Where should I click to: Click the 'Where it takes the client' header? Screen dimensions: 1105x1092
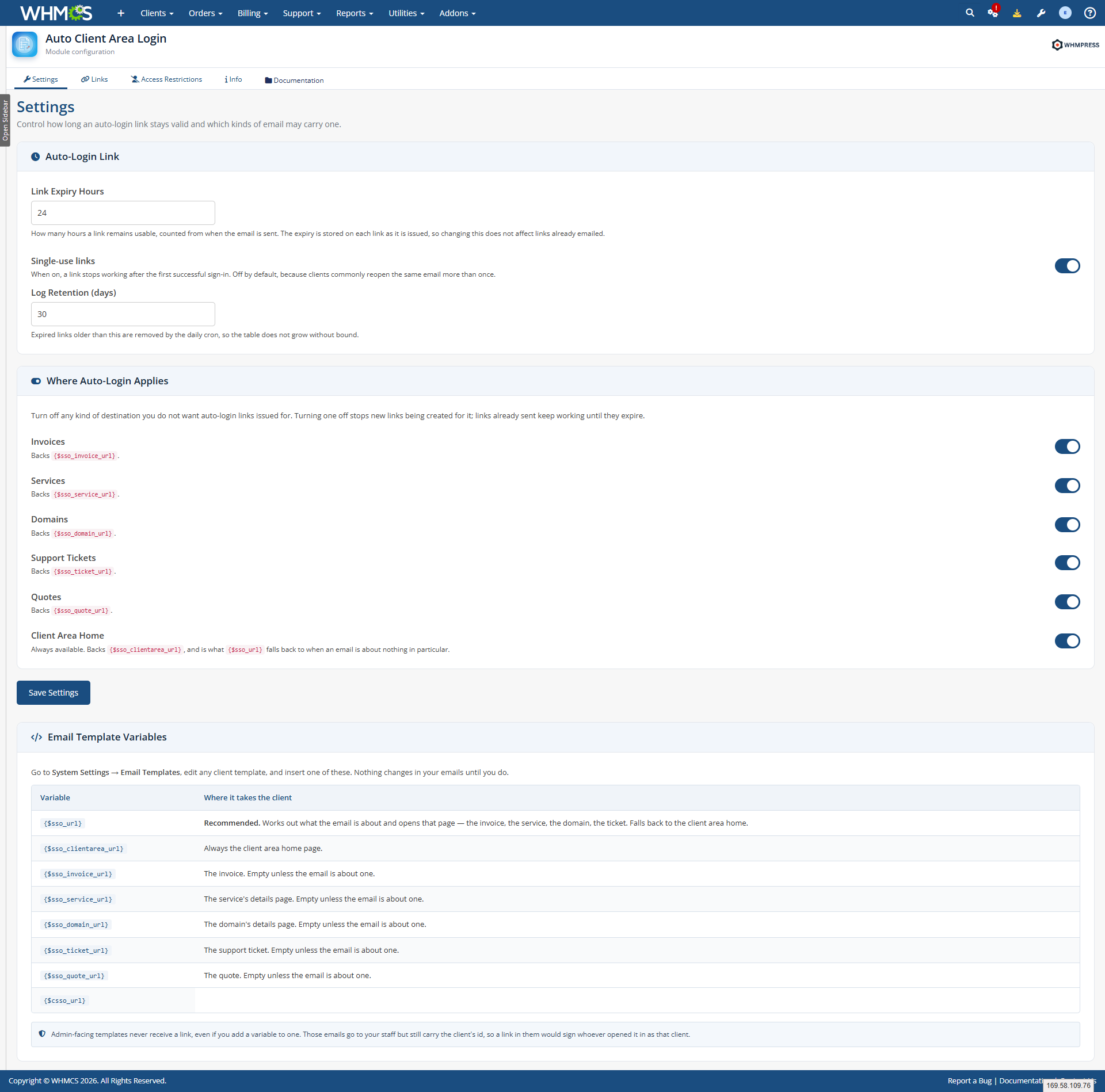[248, 797]
